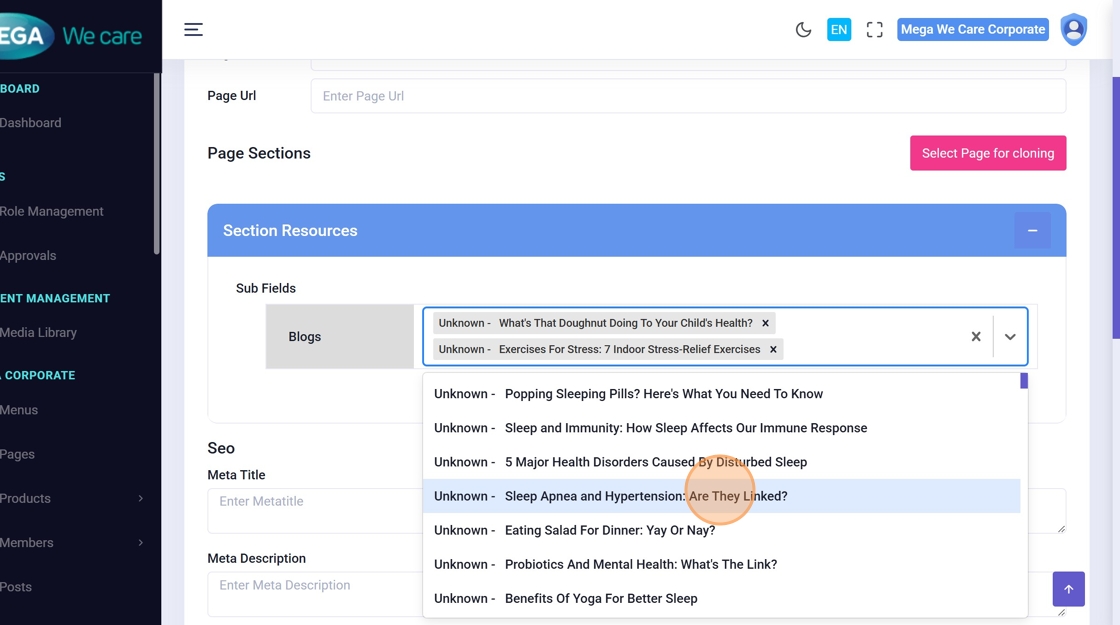This screenshot has width=1120, height=625.
Task: Click the Mega We Care Corporate button
Action: point(972,30)
